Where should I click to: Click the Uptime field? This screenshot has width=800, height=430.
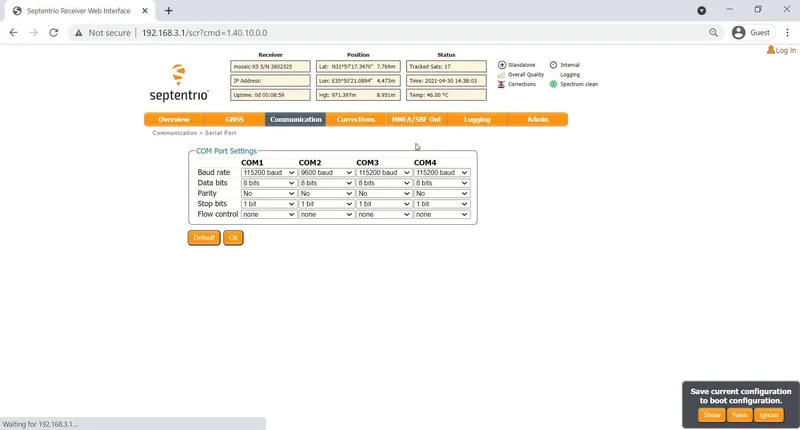[270, 95]
